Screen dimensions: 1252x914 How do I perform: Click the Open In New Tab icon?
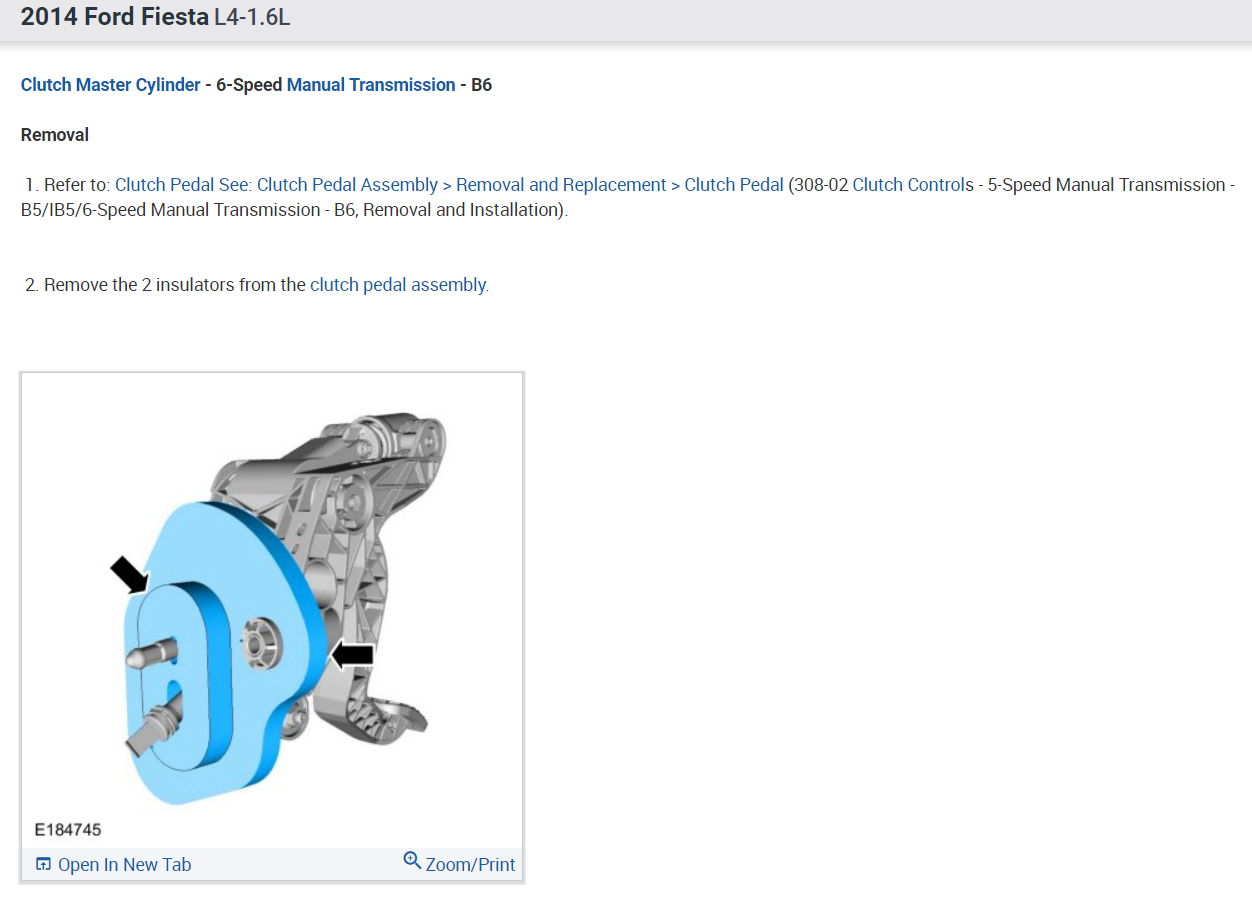(x=43, y=864)
